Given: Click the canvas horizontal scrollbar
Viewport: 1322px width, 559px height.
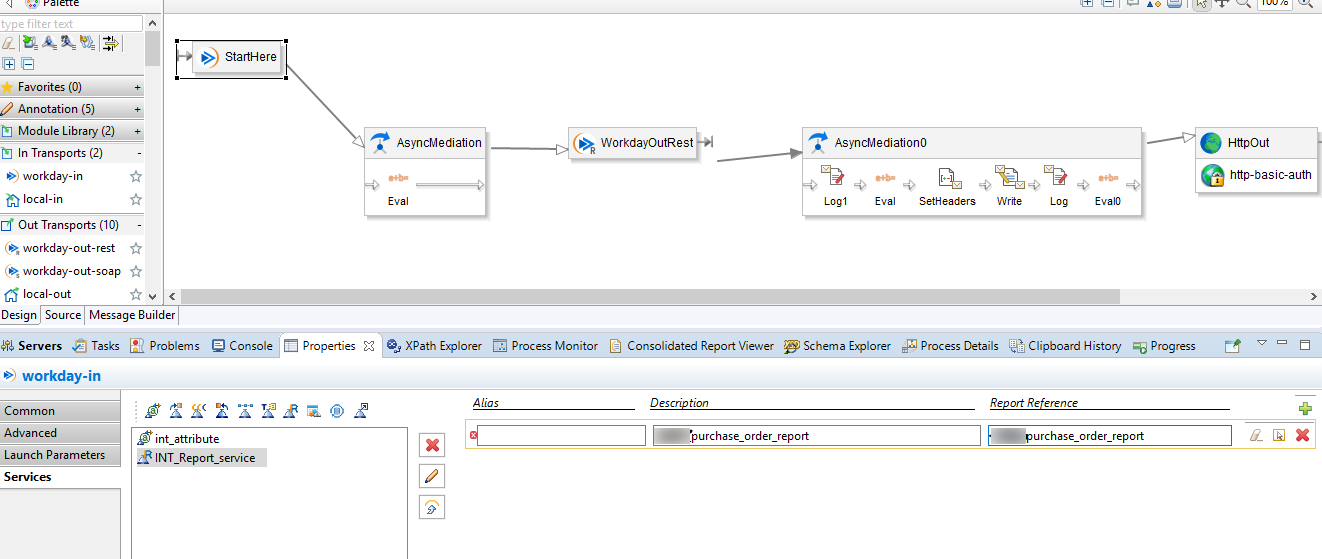Looking at the screenshot, I should 650,296.
